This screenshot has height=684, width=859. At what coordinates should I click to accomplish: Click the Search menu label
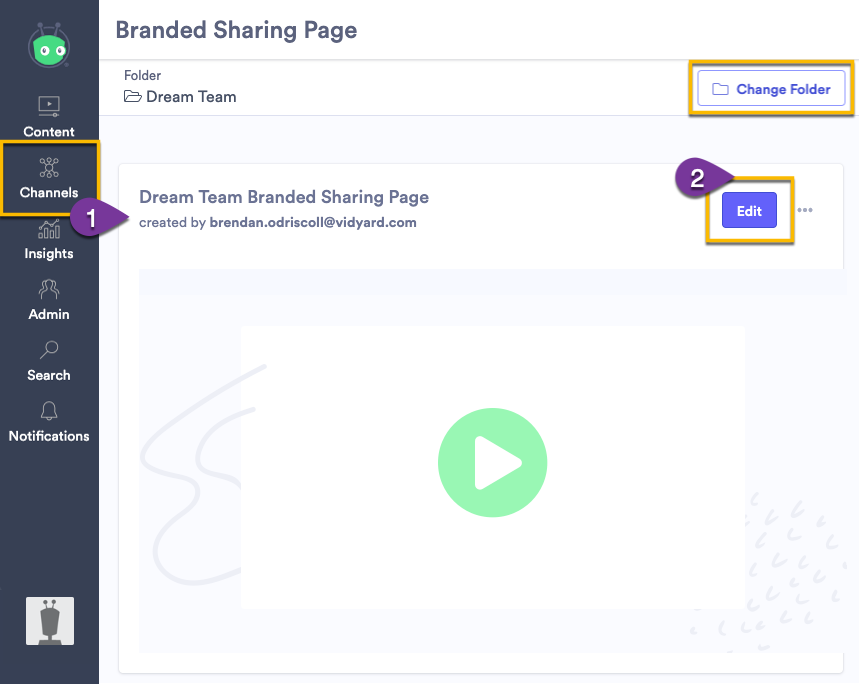point(49,375)
